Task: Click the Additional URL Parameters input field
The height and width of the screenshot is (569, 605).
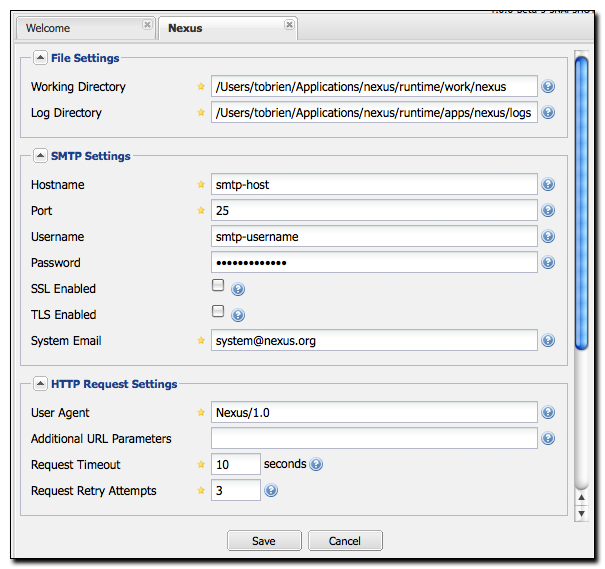Action: 374,439
